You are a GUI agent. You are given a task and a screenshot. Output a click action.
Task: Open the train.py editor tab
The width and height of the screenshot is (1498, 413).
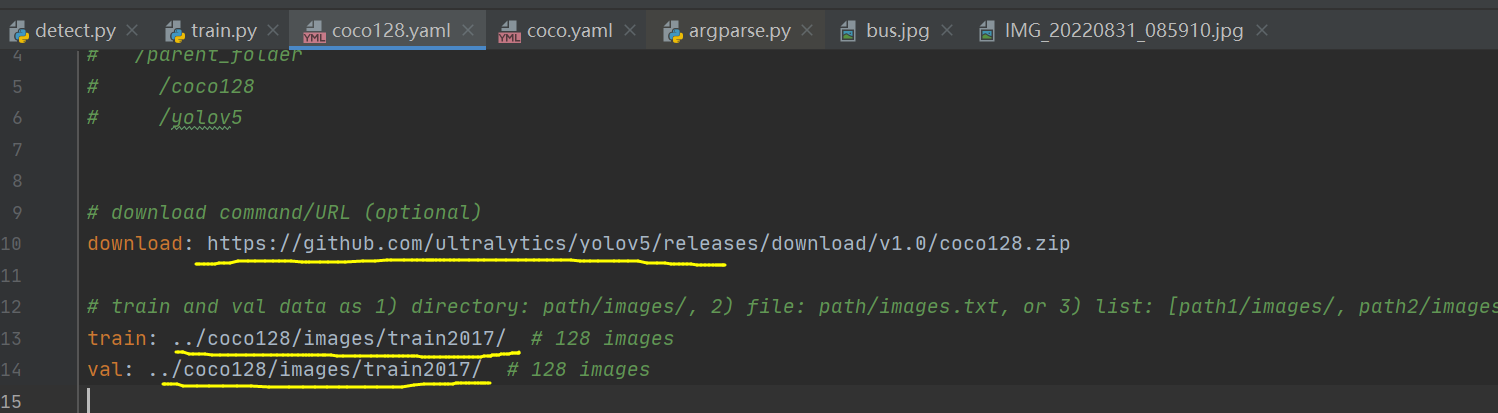pyautogui.click(x=225, y=31)
